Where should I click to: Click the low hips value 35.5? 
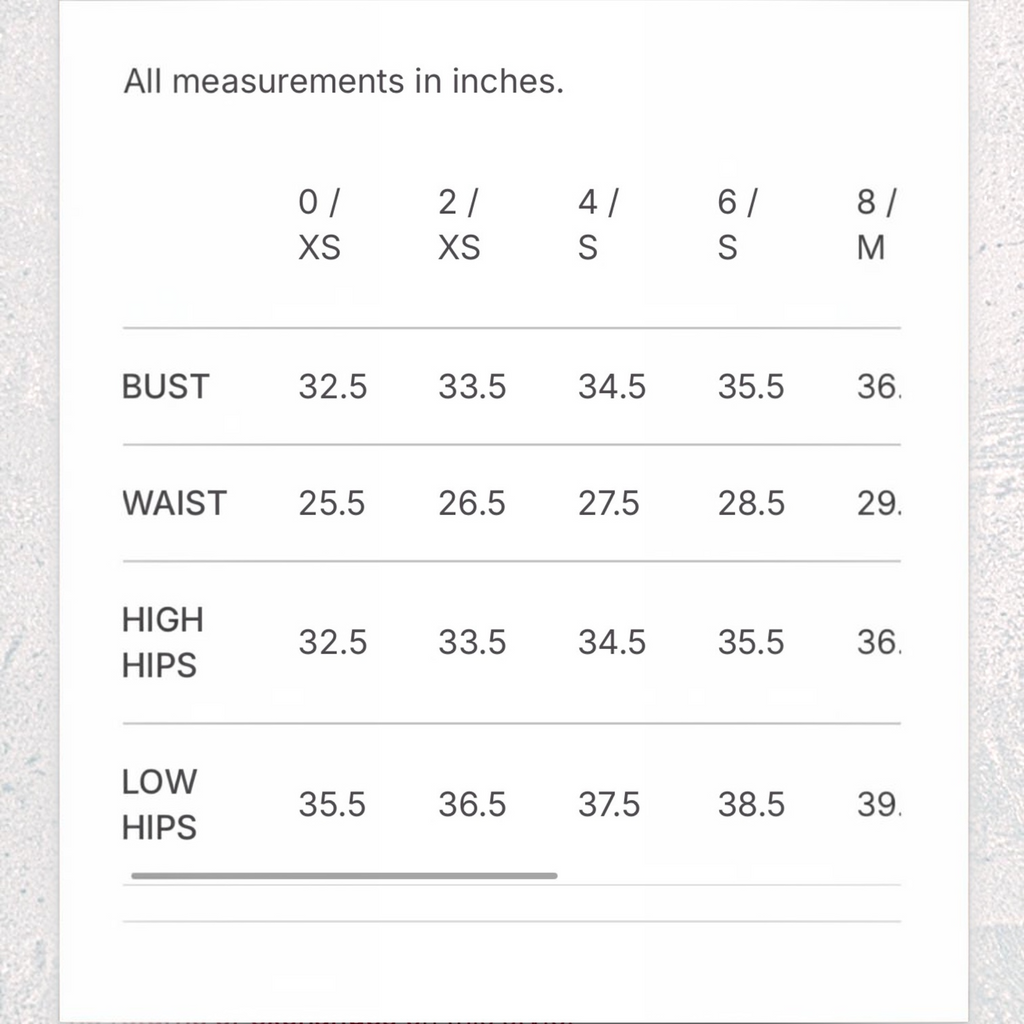332,805
